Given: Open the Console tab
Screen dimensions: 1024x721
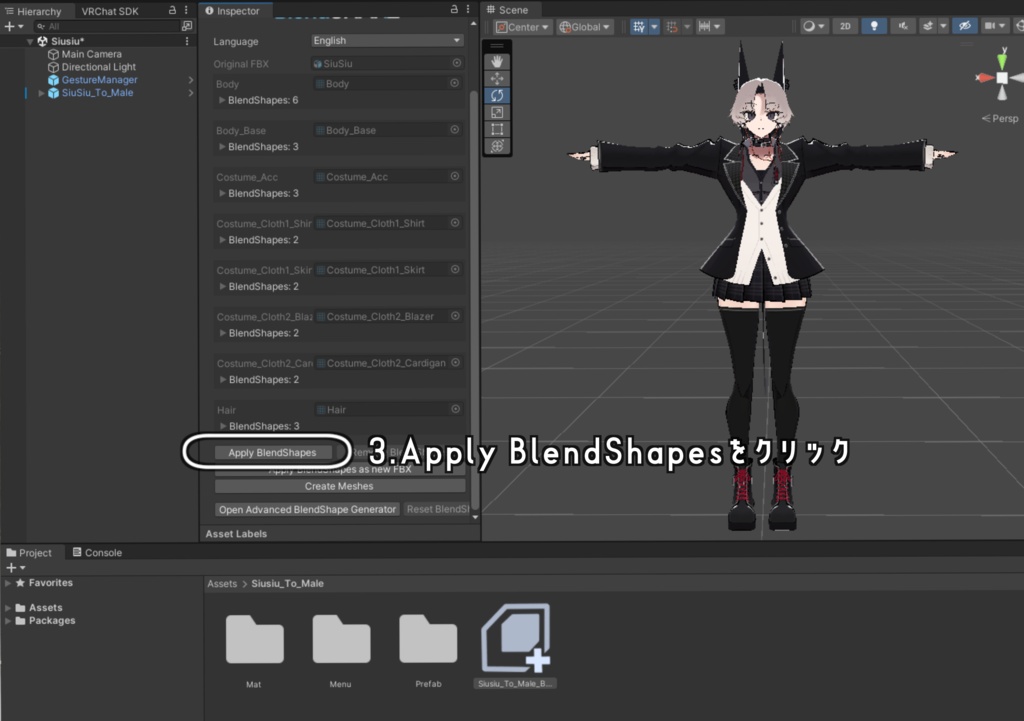Looking at the screenshot, I should (x=97, y=553).
